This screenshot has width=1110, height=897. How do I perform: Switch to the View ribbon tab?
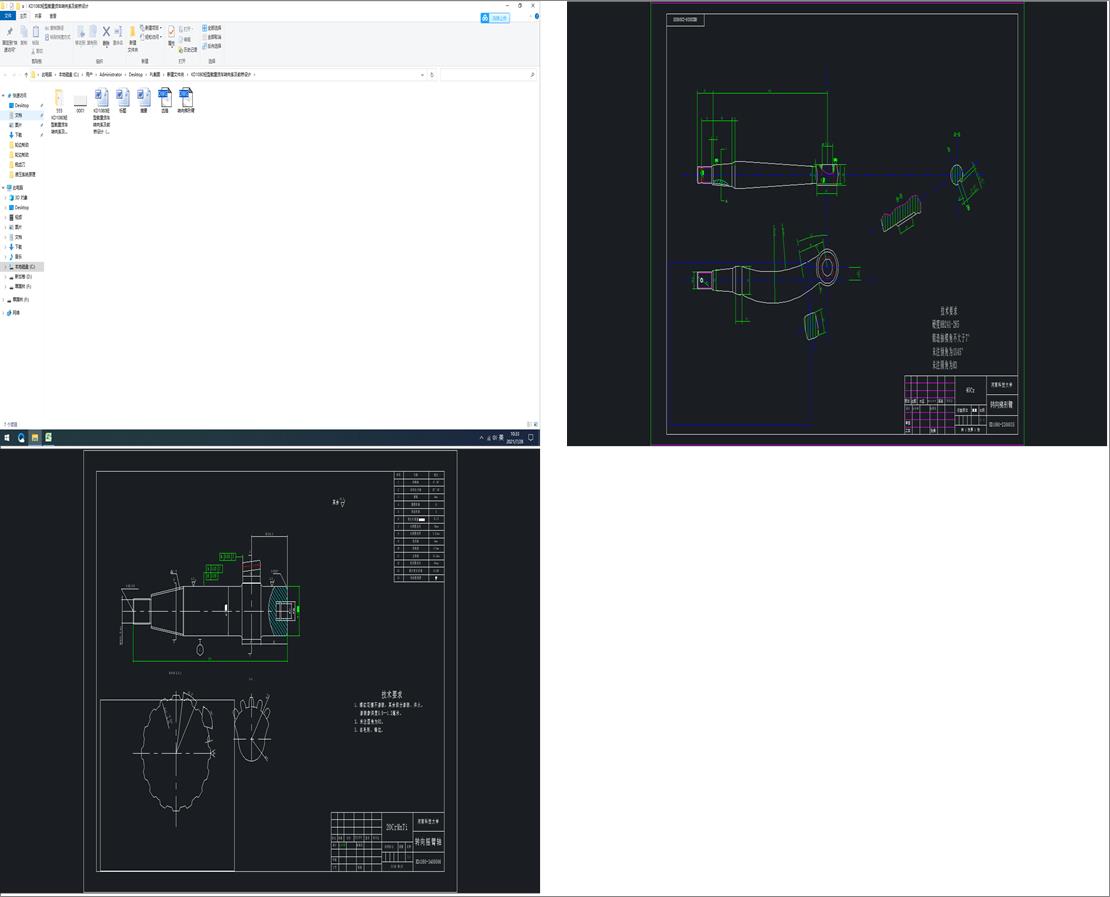click(53, 16)
